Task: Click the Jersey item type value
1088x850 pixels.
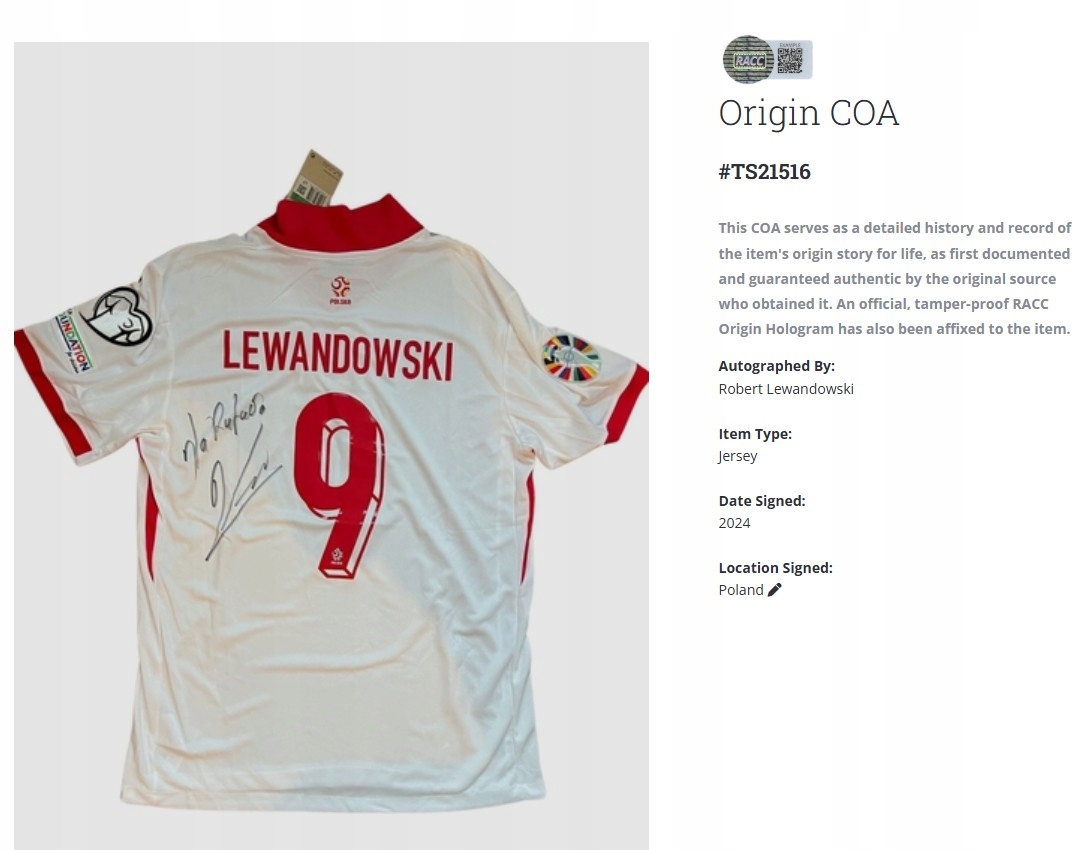Action: pyautogui.click(x=738, y=456)
